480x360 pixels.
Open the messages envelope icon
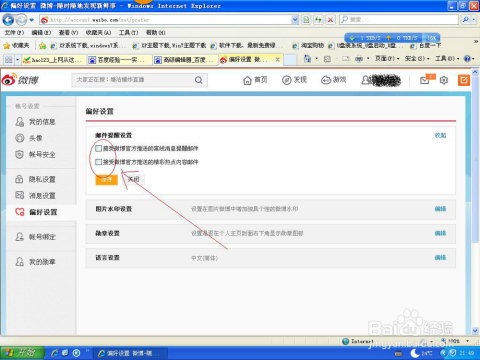pos(425,80)
